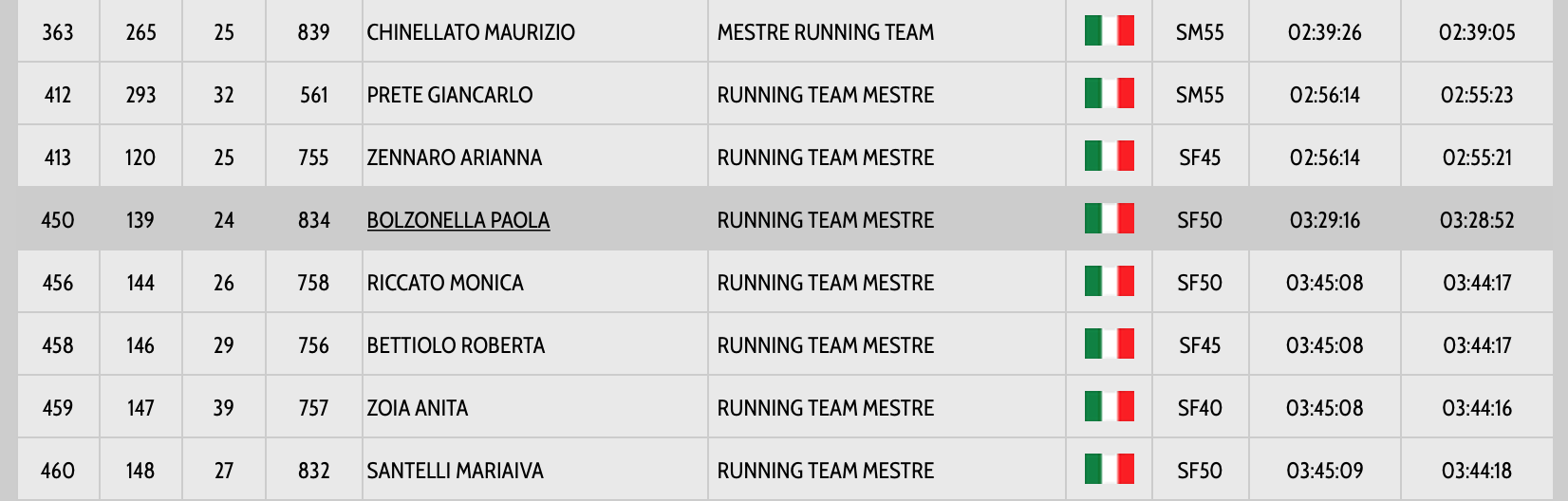The width and height of the screenshot is (1568, 501).
Task: Click the name ZENNARO ARIANNA
Action: (x=455, y=158)
